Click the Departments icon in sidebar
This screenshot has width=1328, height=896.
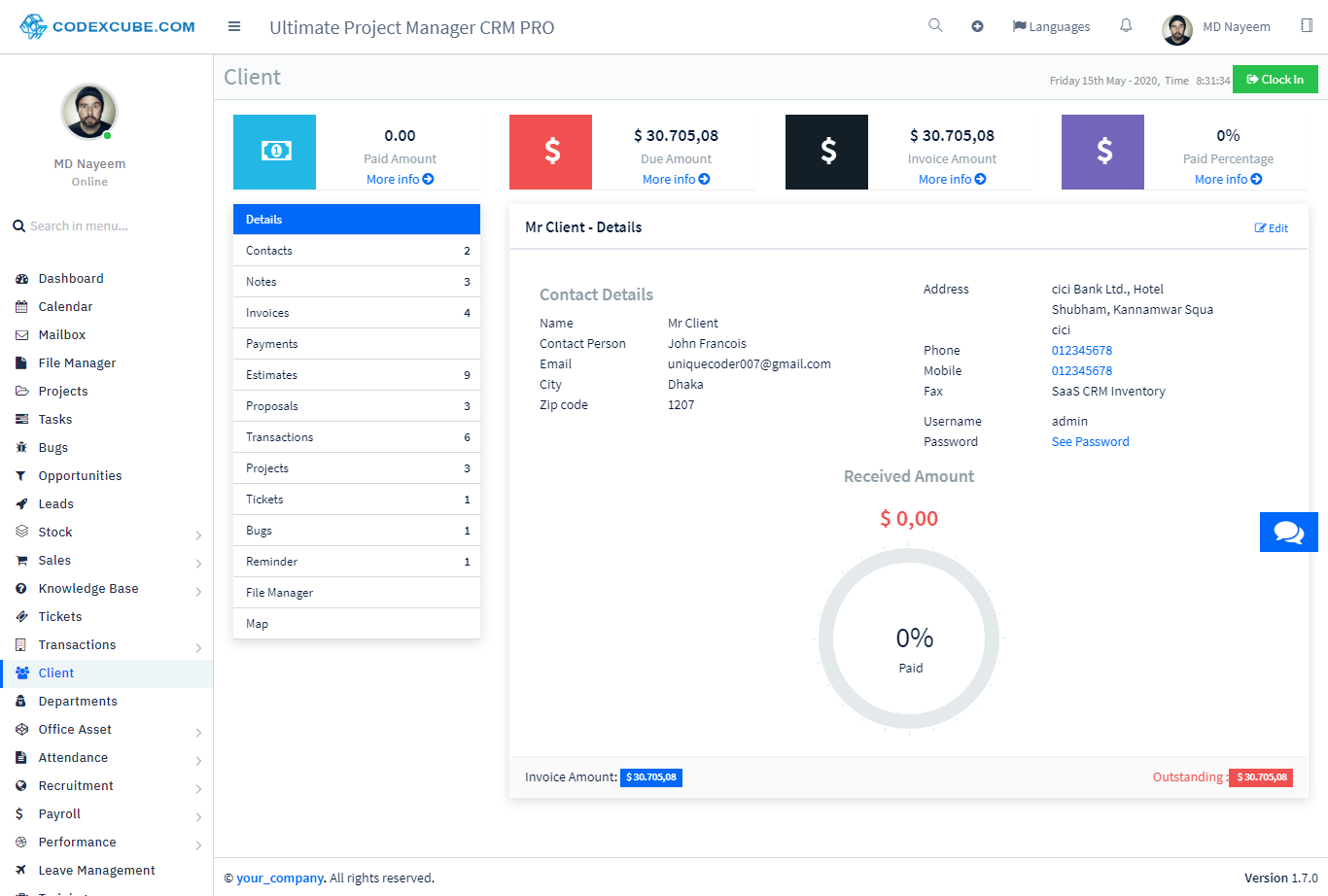(x=21, y=702)
